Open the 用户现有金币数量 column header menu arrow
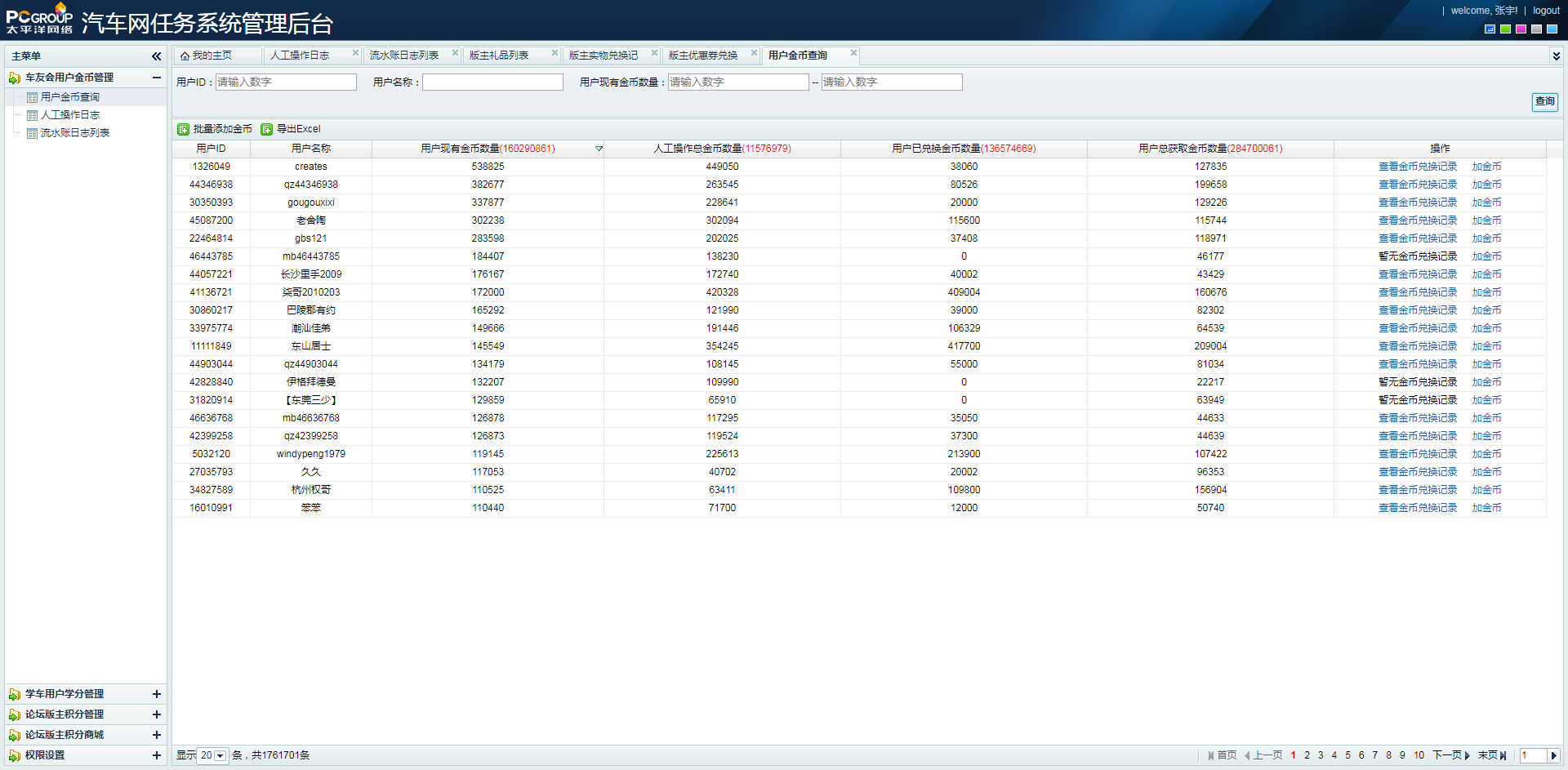 click(599, 149)
